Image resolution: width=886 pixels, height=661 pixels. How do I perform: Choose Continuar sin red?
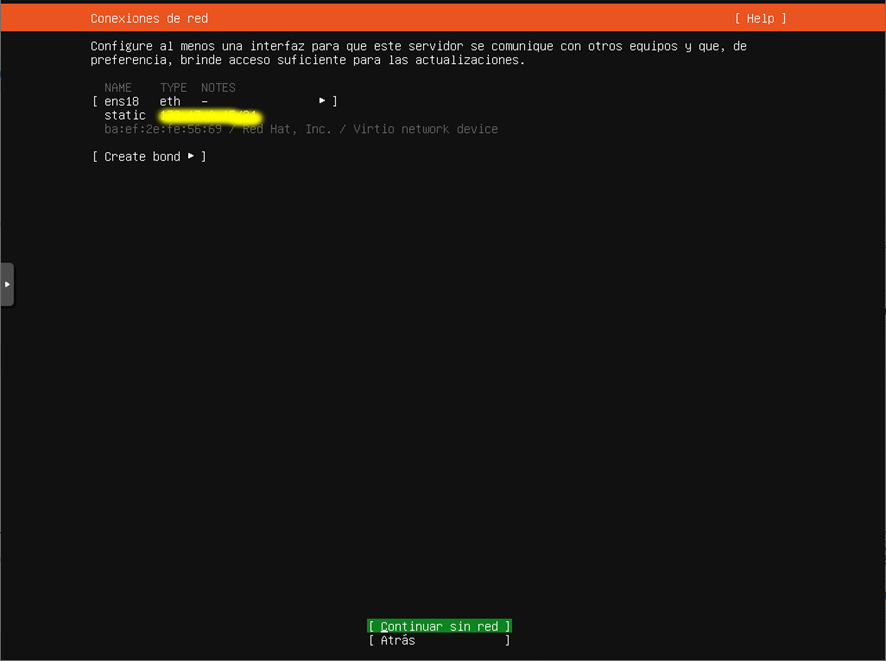pos(439,626)
